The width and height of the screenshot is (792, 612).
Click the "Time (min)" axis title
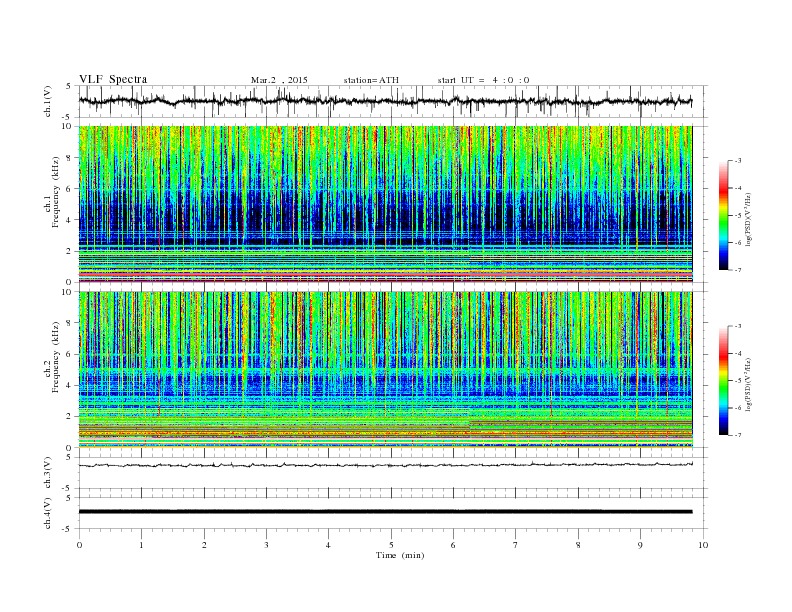[400, 555]
